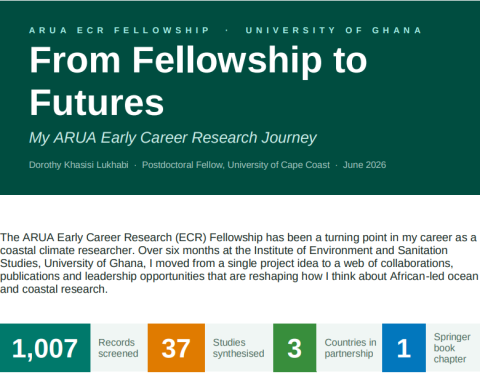This screenshot has width=480, height=374.
Task: Click the From Fellowship to Futures title
Action: point(198,81)
